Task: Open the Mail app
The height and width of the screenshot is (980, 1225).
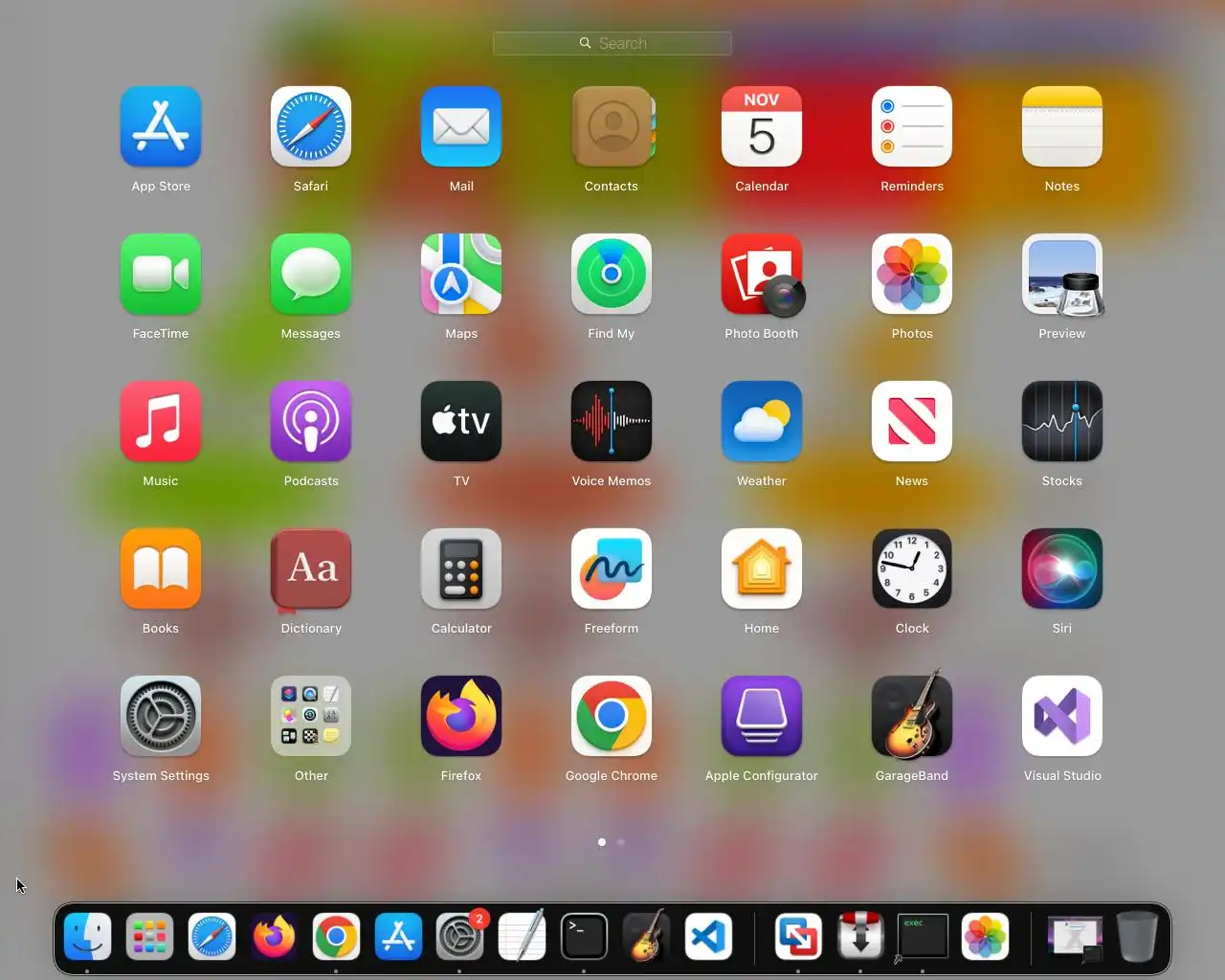Action: coord(461,126)
